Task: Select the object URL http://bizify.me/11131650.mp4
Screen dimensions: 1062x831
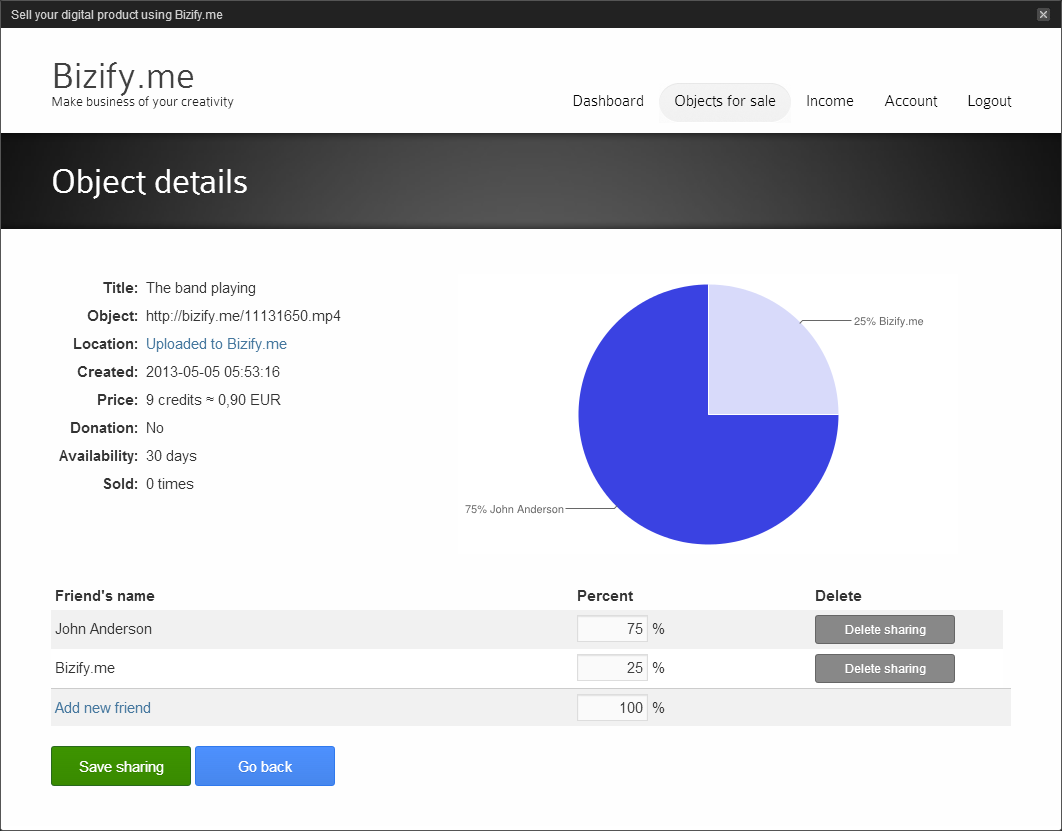Action: point(243,316)
